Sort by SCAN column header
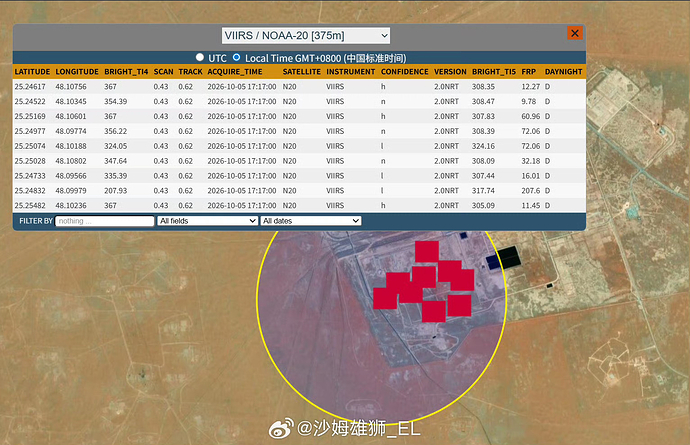The width and height of the screenshot is (690, 445). click(163, 72)
